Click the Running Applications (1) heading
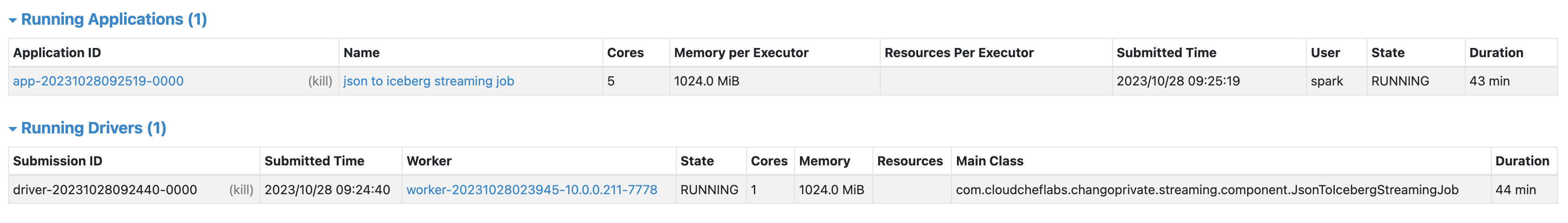The image size is (1568, 223). [114, 20]
